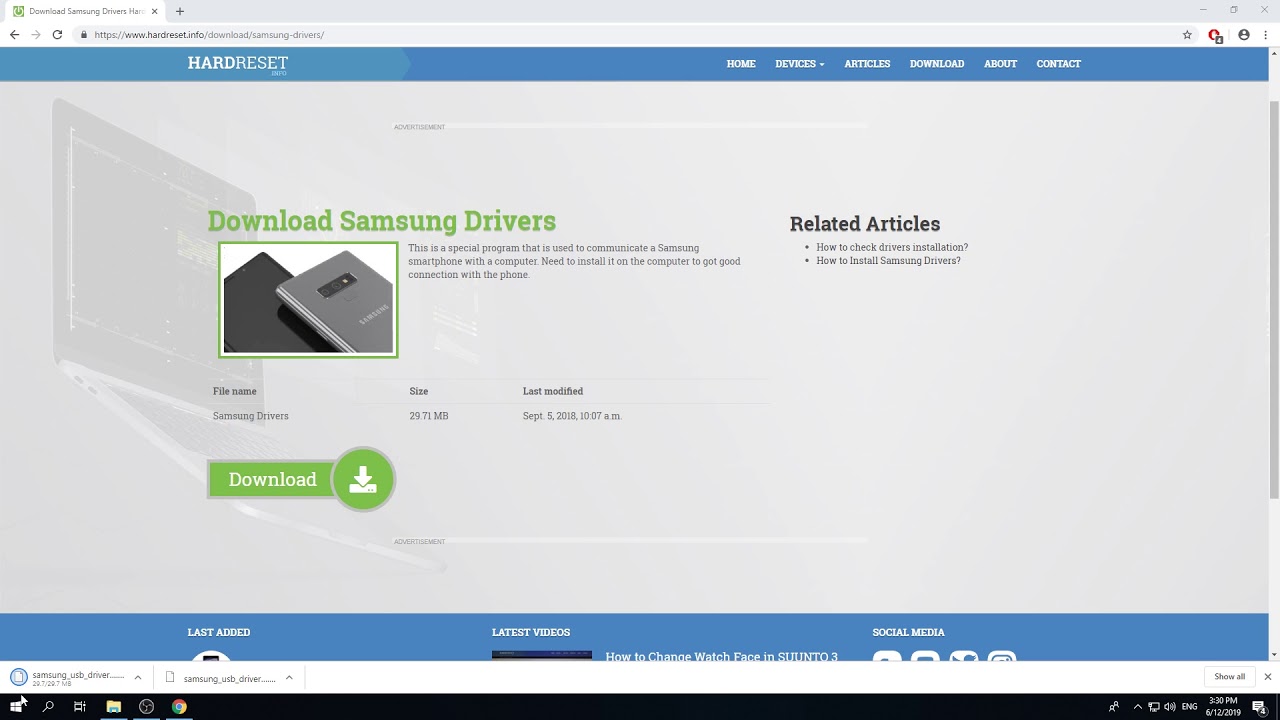
Task: Open Chrome icon in taskbar
Action: (x=179, y=706)
